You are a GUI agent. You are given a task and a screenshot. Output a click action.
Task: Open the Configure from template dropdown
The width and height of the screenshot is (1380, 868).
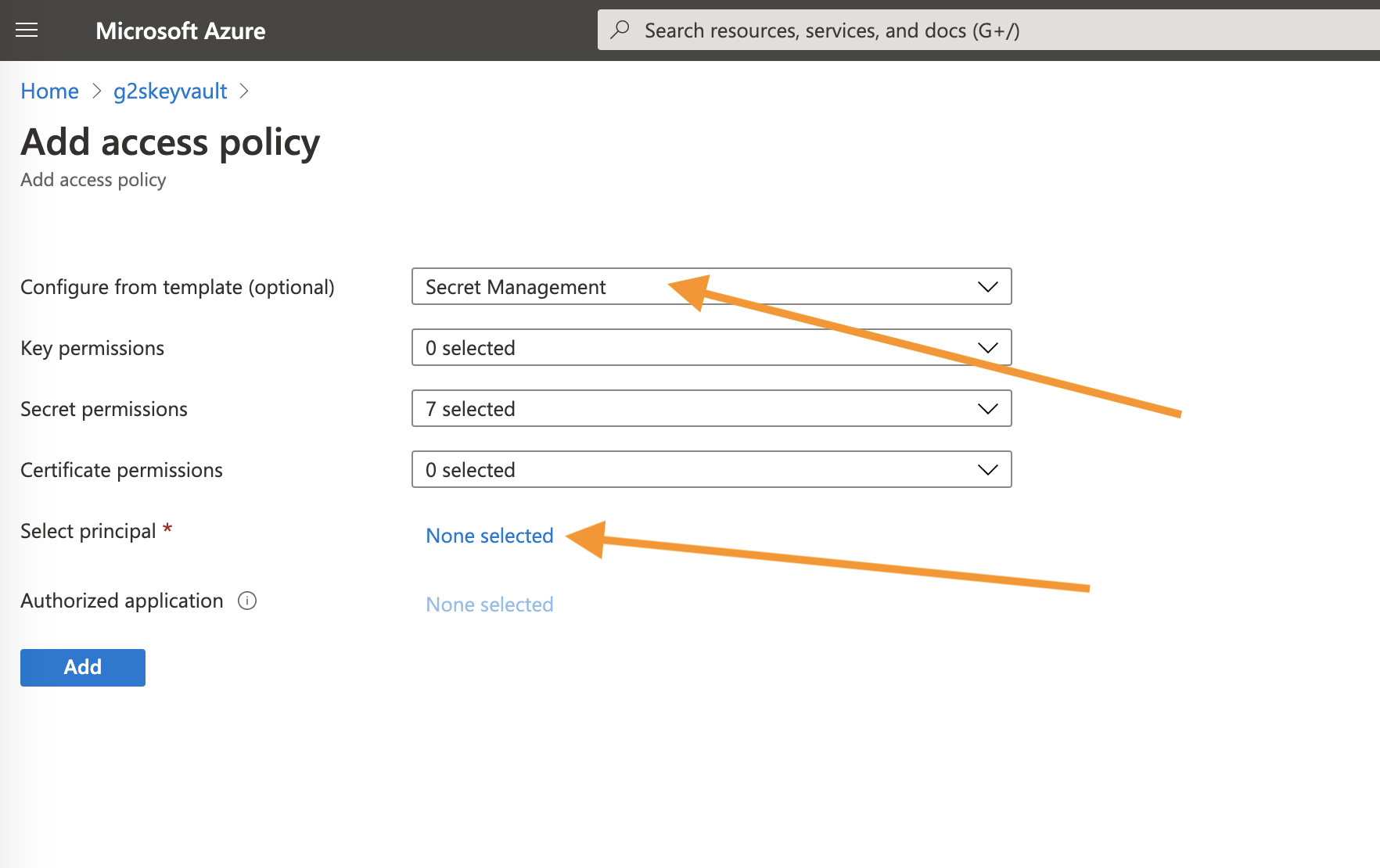712,286
